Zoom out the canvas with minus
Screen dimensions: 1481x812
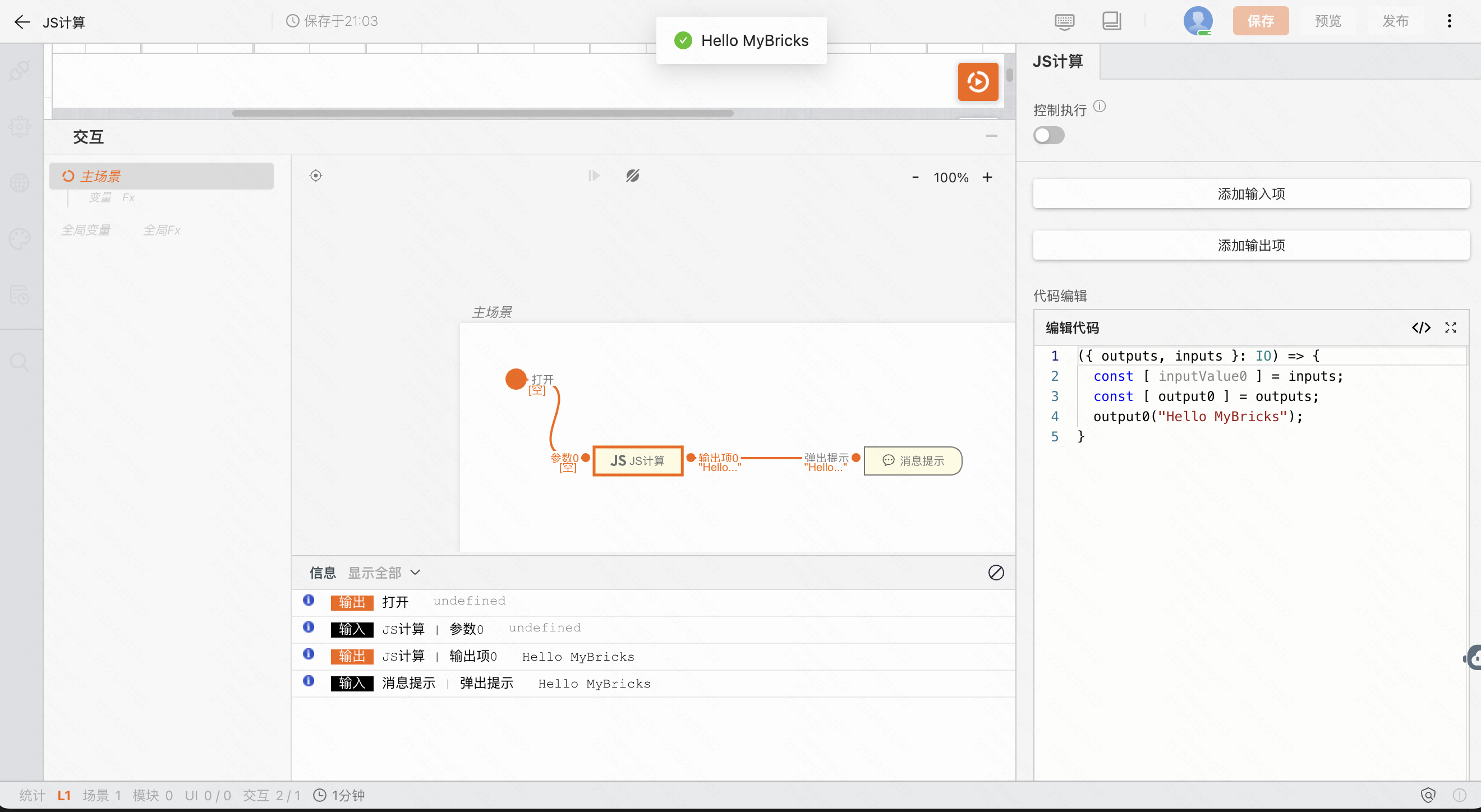click(916, 177)
